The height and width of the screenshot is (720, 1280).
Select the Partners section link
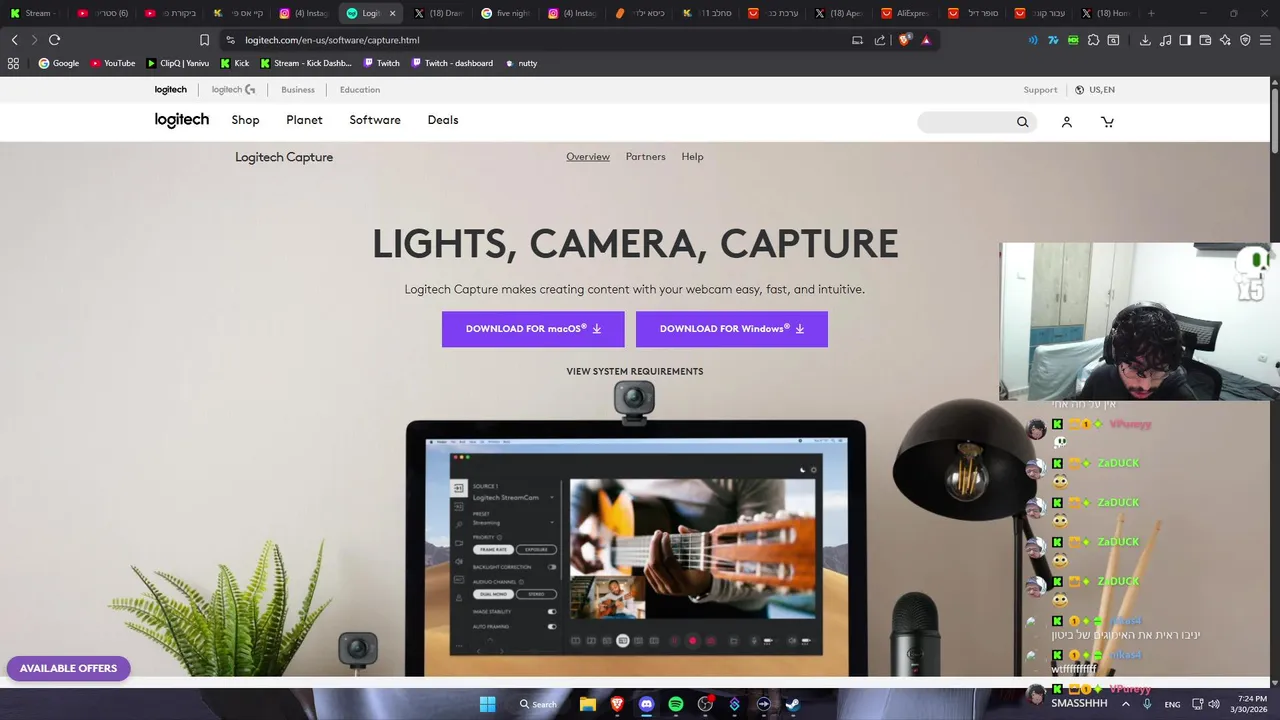tap(645, 157)
